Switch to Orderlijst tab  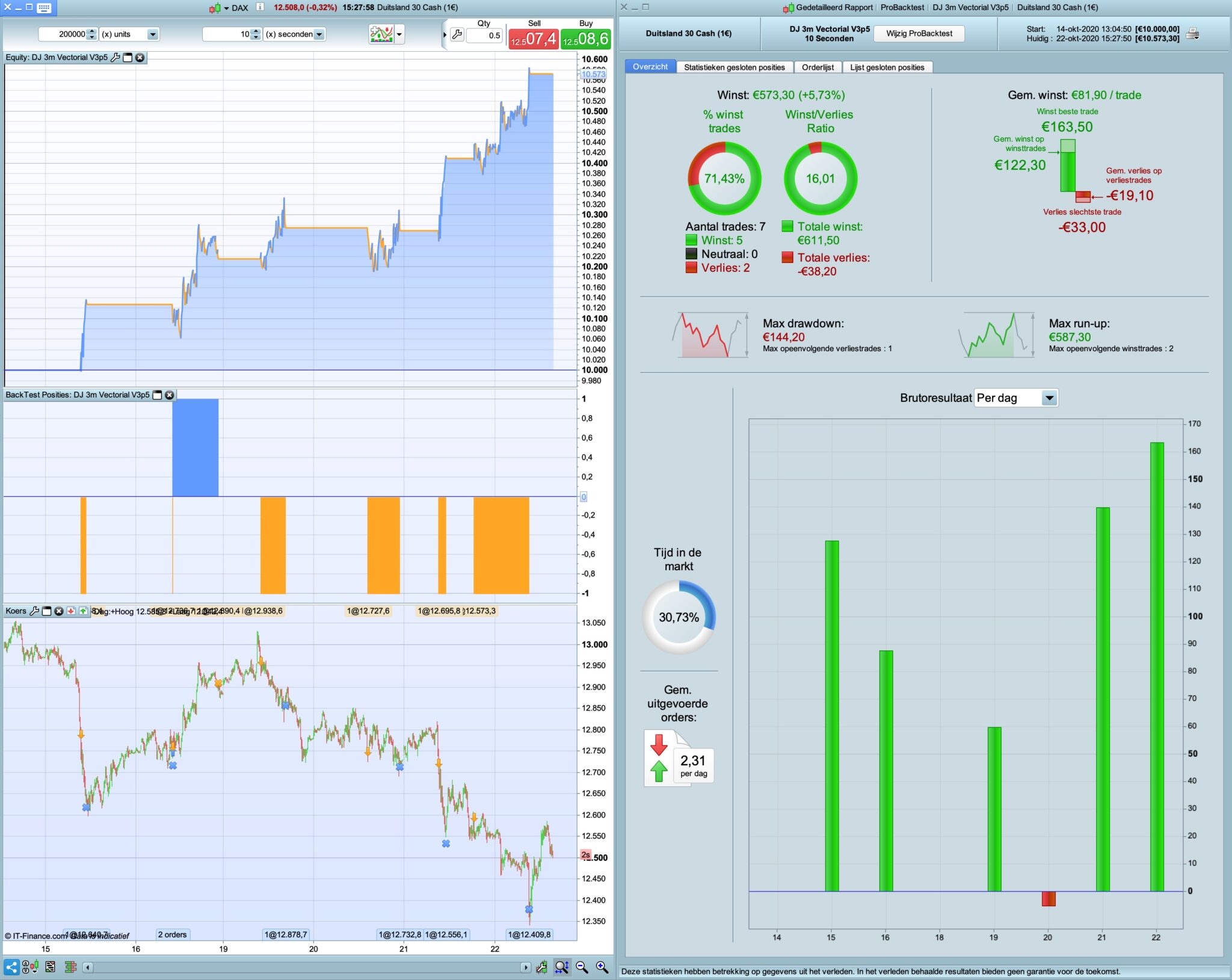817,67
